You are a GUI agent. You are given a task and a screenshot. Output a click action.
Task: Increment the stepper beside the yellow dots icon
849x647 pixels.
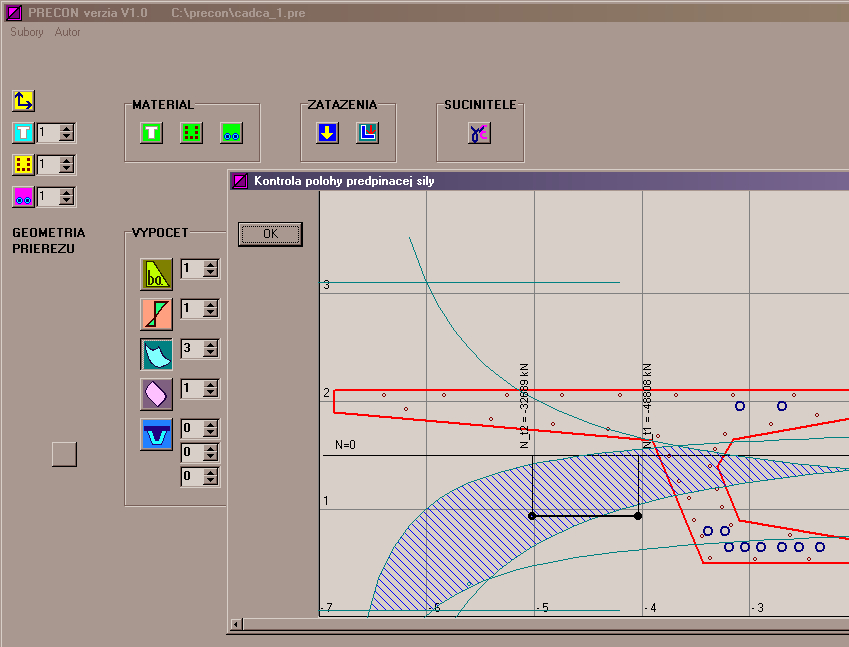click(66, 160)
